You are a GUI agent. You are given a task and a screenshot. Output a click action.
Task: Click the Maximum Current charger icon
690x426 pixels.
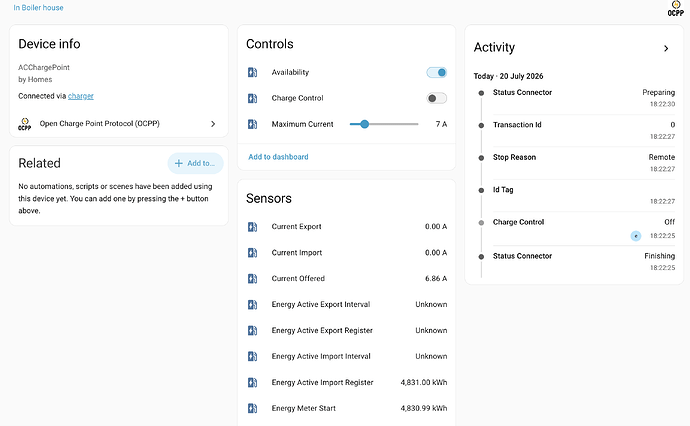pos(252,124)
